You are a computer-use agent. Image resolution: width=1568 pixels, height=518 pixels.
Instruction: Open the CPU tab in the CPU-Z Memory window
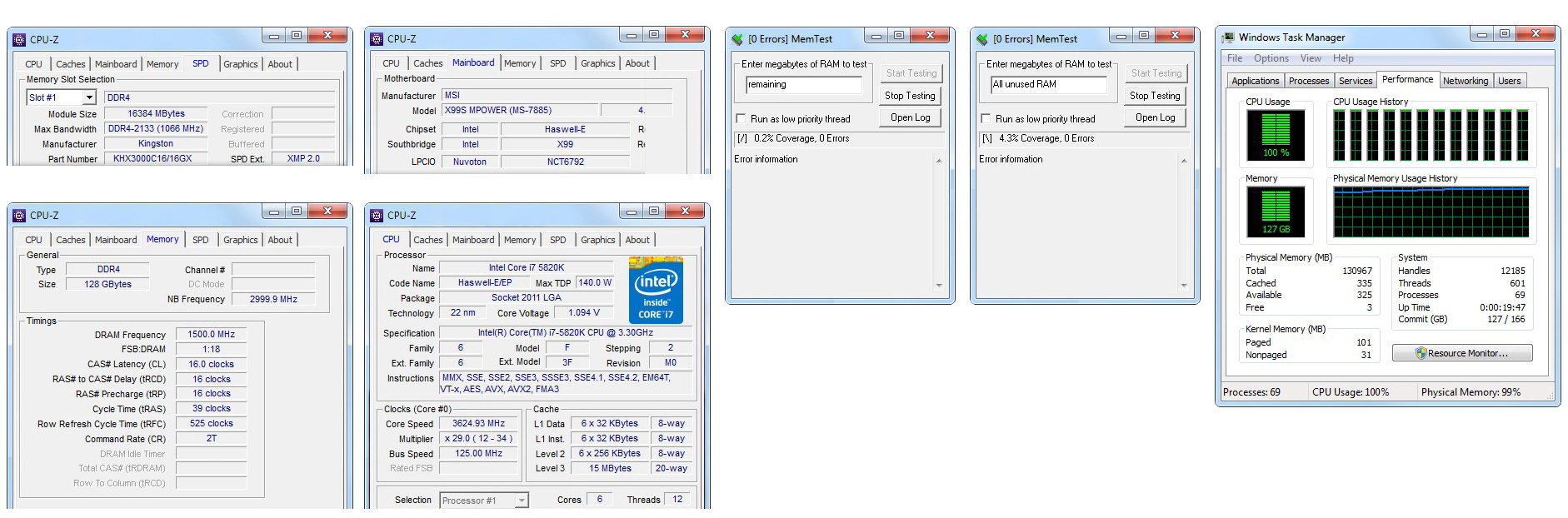coord(34,240)
